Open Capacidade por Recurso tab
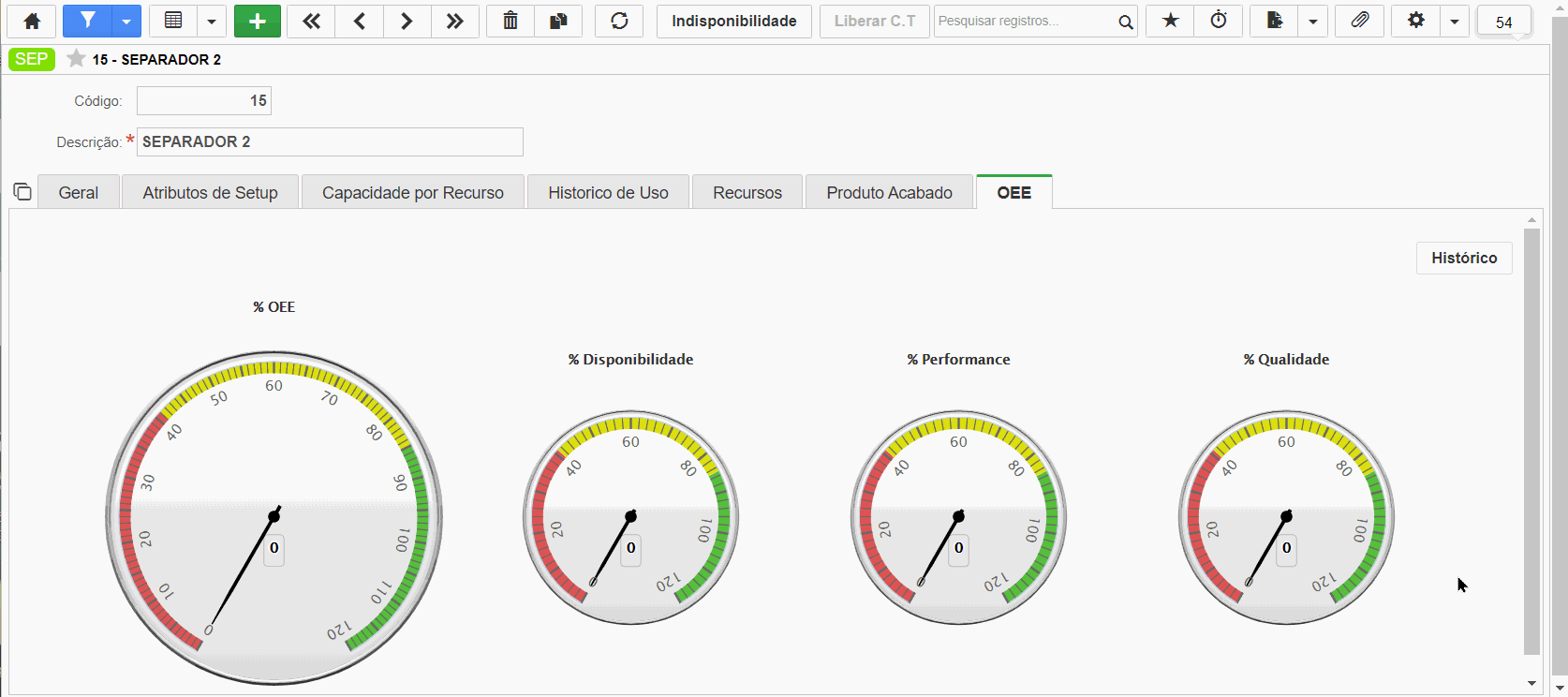The height and width of the screenshot is (697, 1568). coord(413,192)
